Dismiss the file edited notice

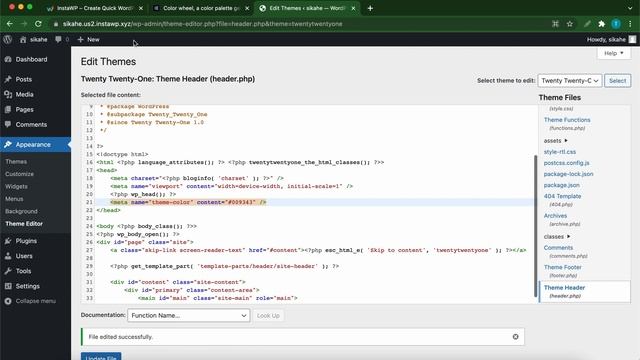516,337
